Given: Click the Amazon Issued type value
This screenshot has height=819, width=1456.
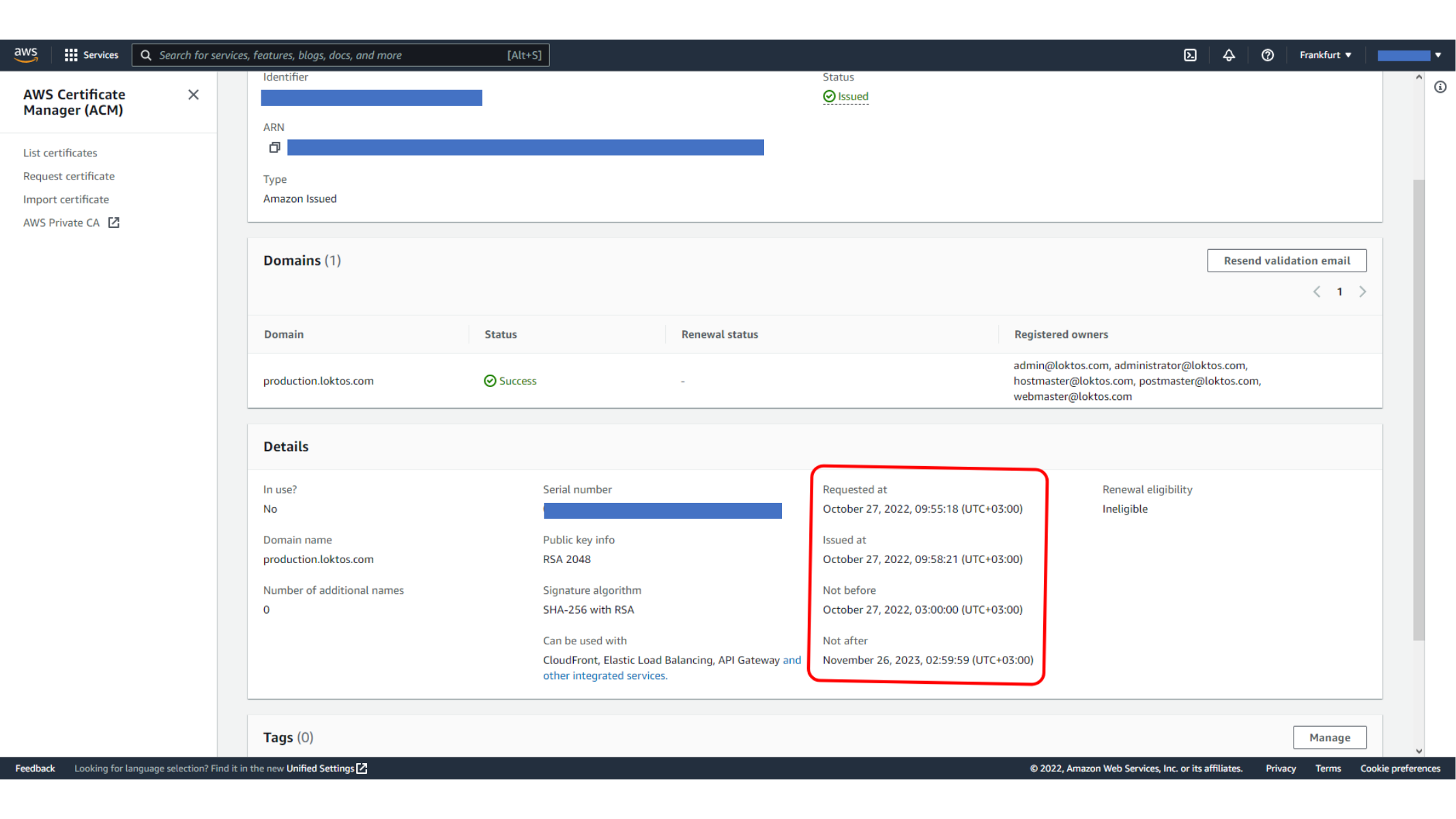Looking at the screenshot, I should point(300,199).
